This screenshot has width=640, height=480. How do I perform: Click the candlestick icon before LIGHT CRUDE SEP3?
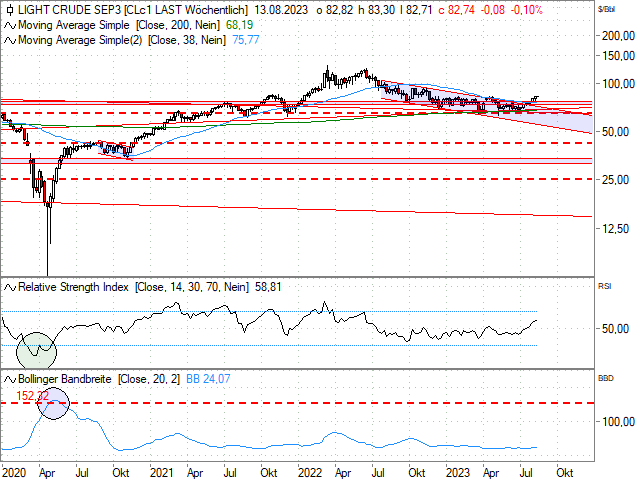(10, 10)
